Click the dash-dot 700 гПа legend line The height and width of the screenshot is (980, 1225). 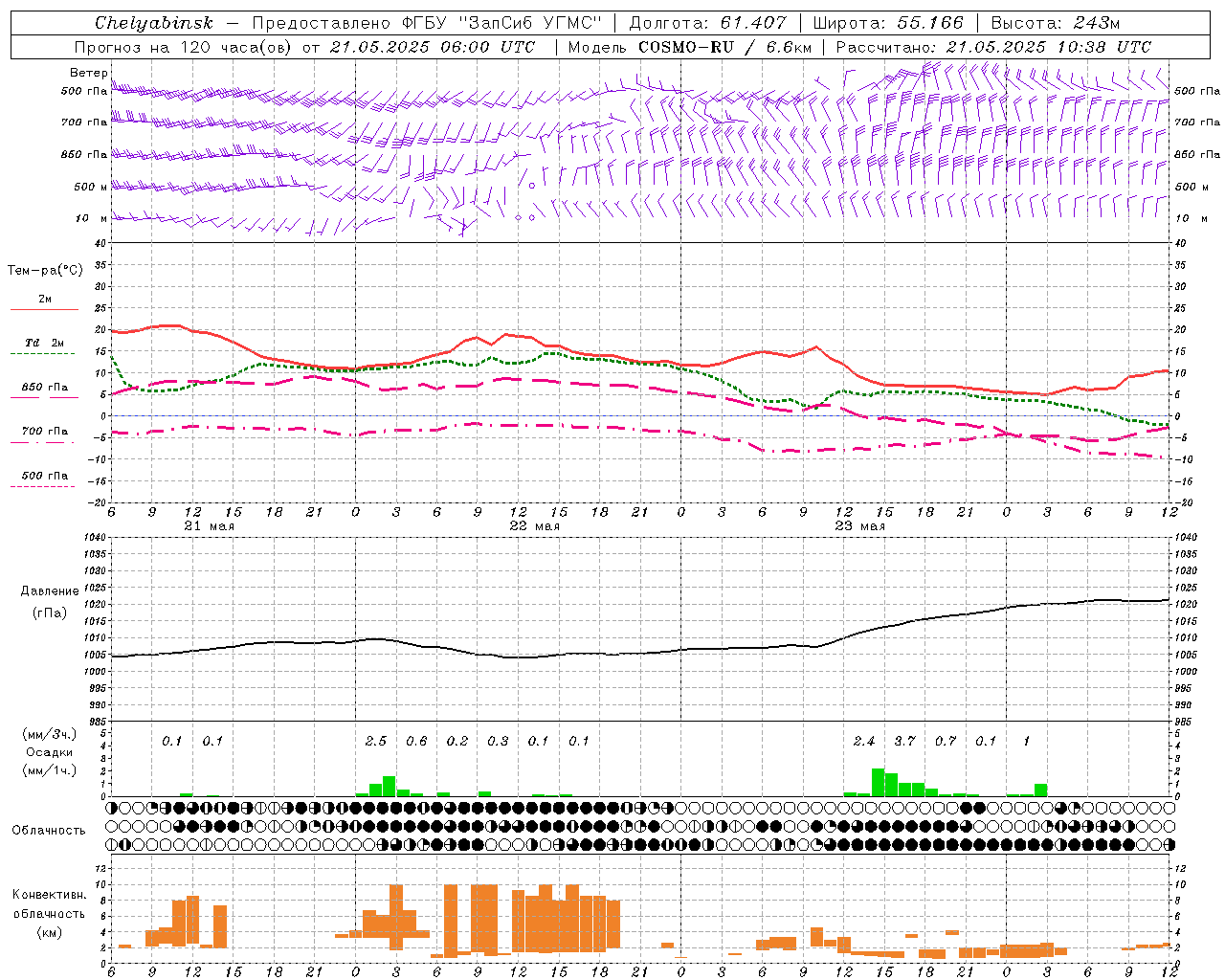(x=44, y=443)
